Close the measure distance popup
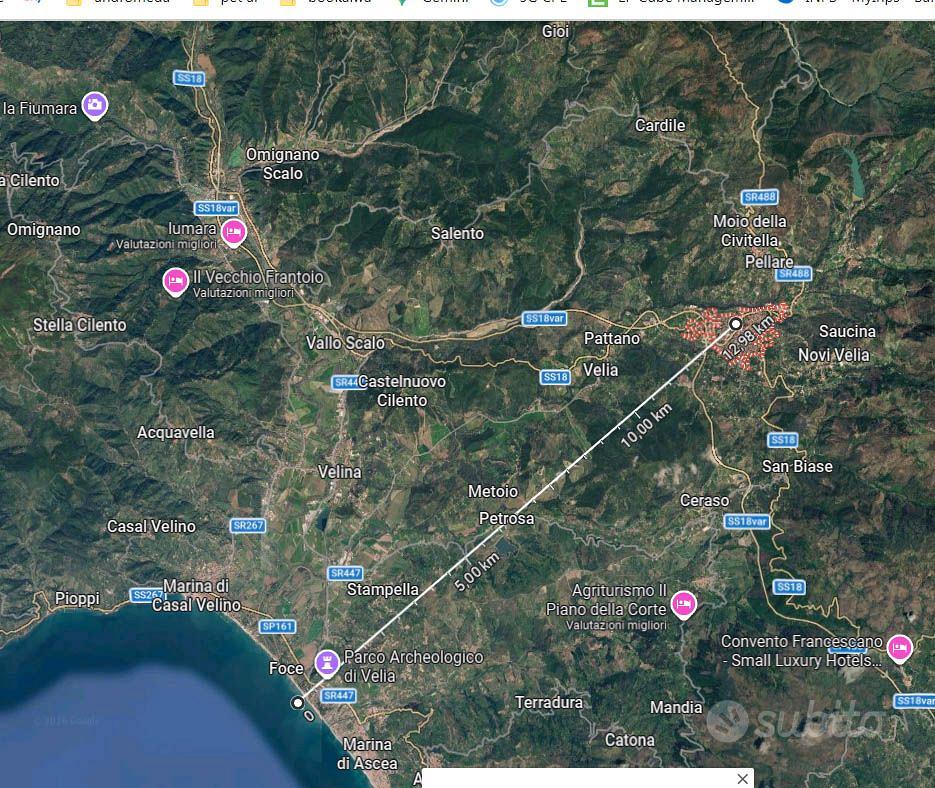The image size is (935, 788). (742, 779)
